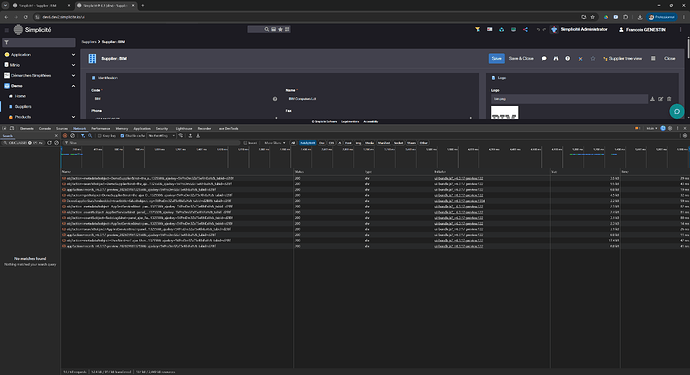The height and width of the screenshot is (375, 690).
Task: Clear the network log
Action: click(73, 136)
